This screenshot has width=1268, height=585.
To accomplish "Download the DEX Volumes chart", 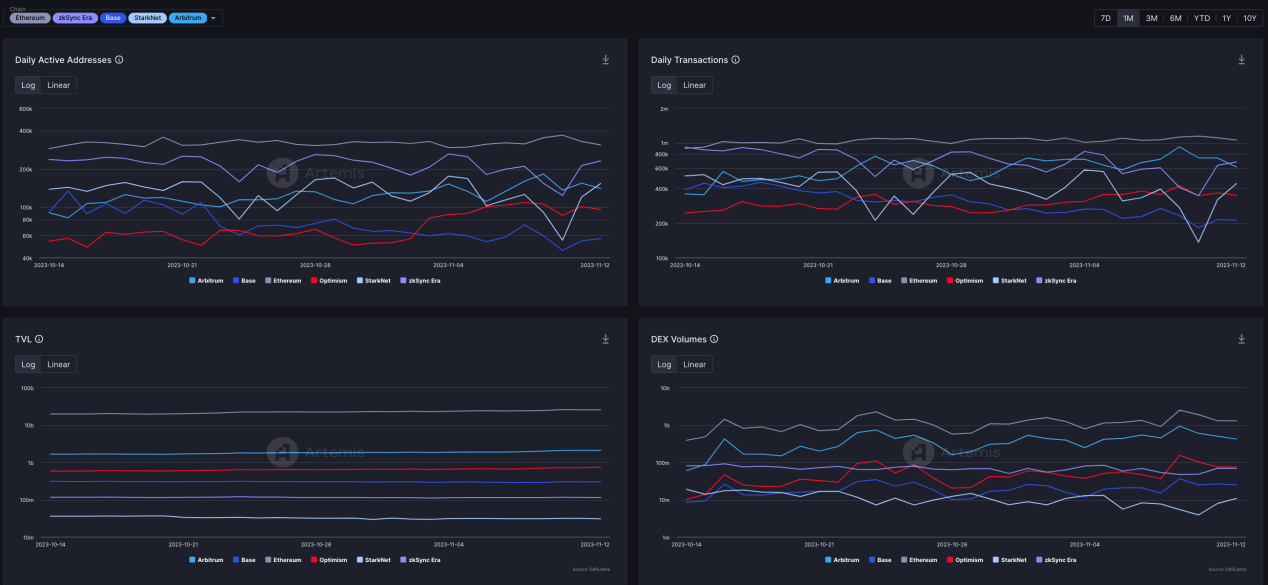I will 1241,339.
